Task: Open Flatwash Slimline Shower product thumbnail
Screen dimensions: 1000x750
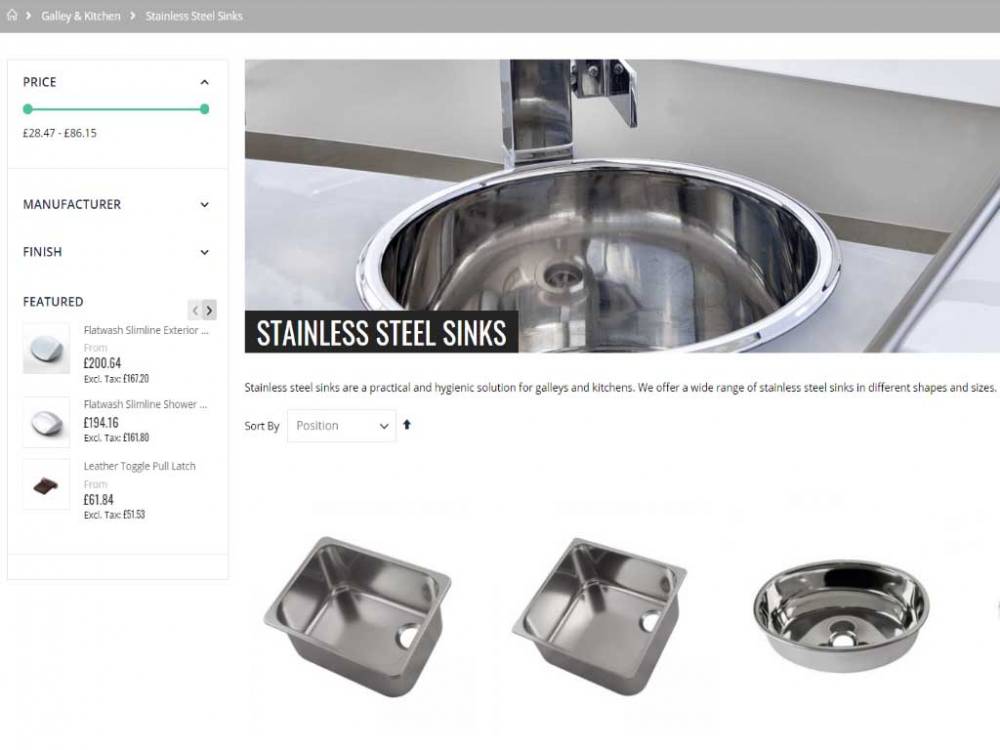Action: (46, 422)
